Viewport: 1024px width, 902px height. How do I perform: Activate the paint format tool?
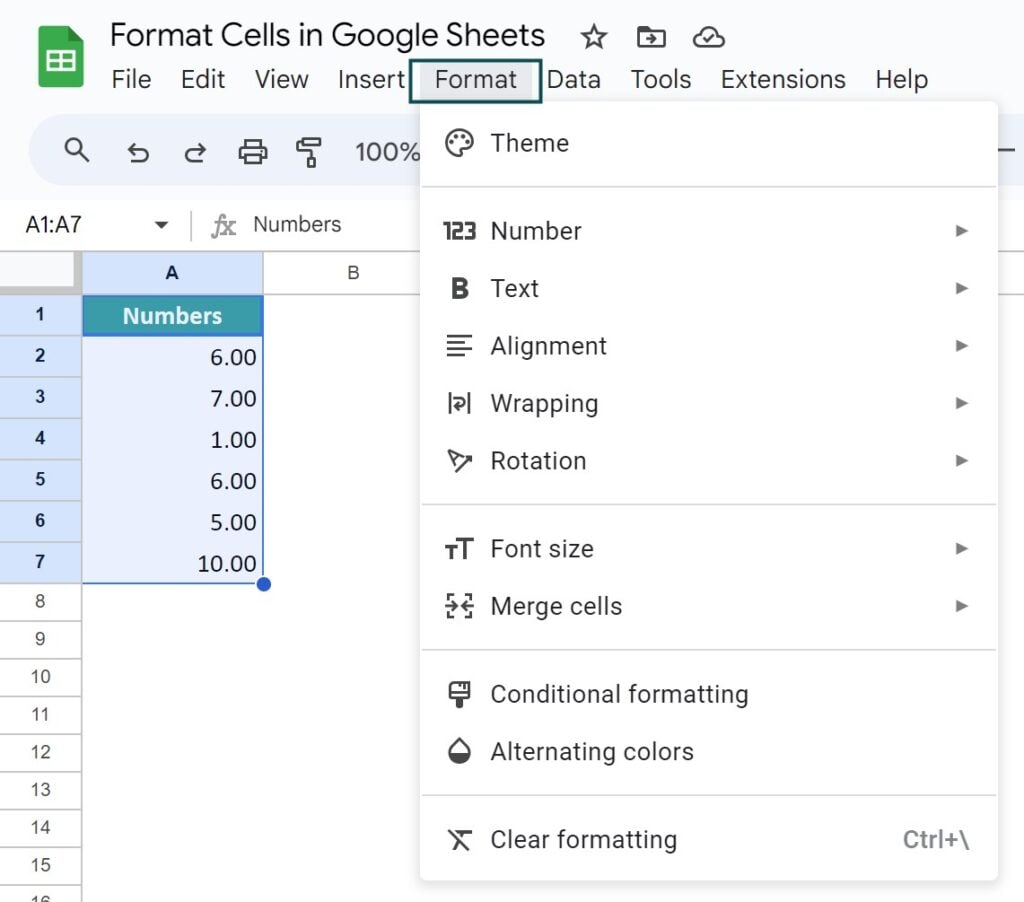[309, 152]
